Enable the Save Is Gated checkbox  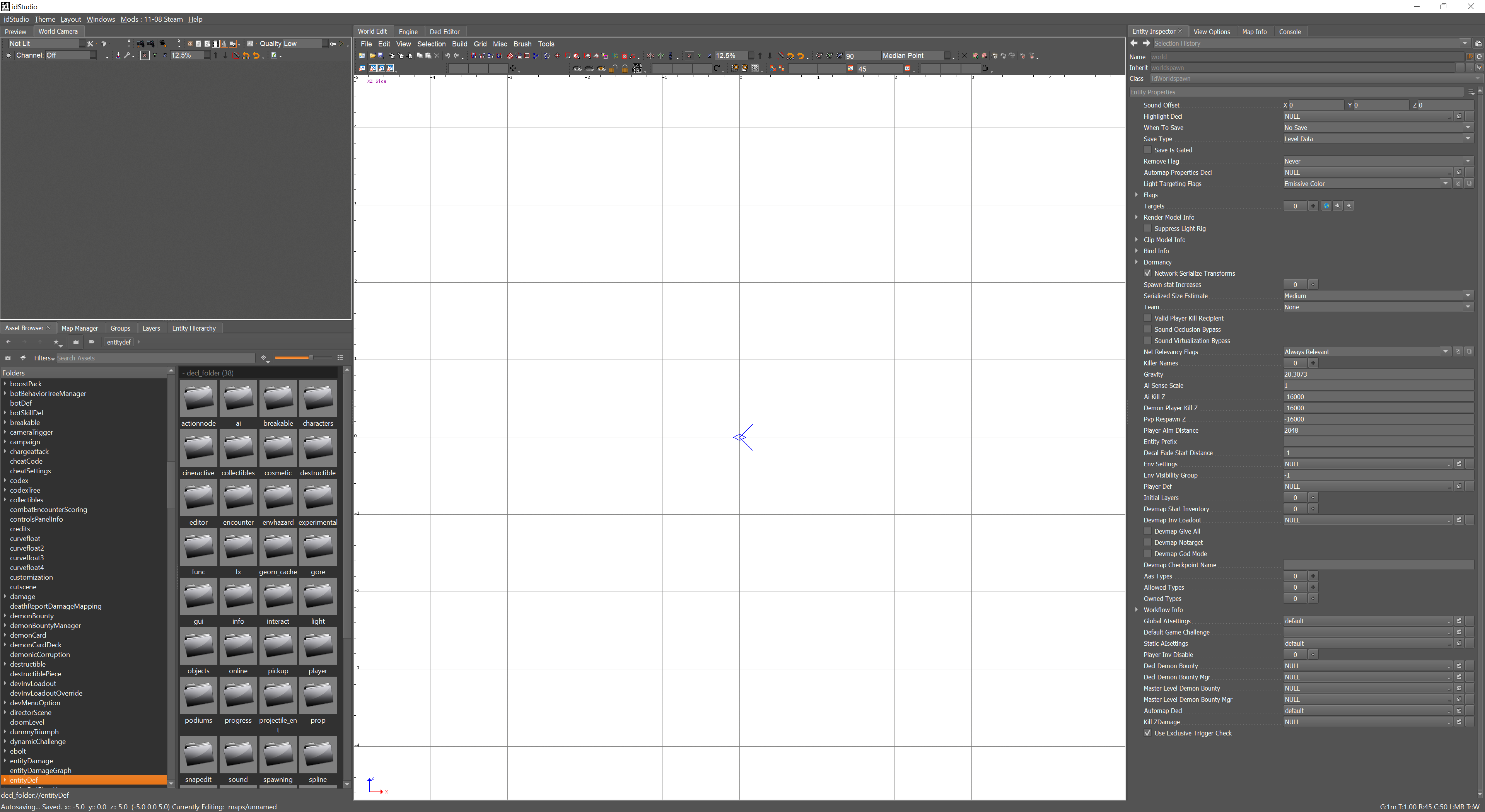[1148, 150]
